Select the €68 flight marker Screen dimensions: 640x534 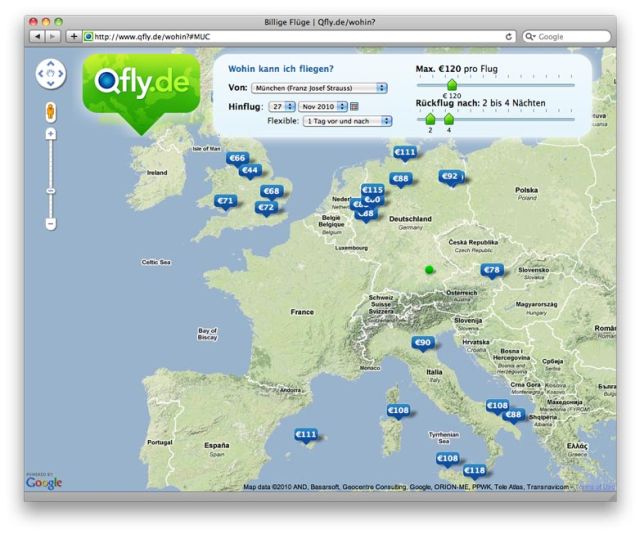point(271,192)
